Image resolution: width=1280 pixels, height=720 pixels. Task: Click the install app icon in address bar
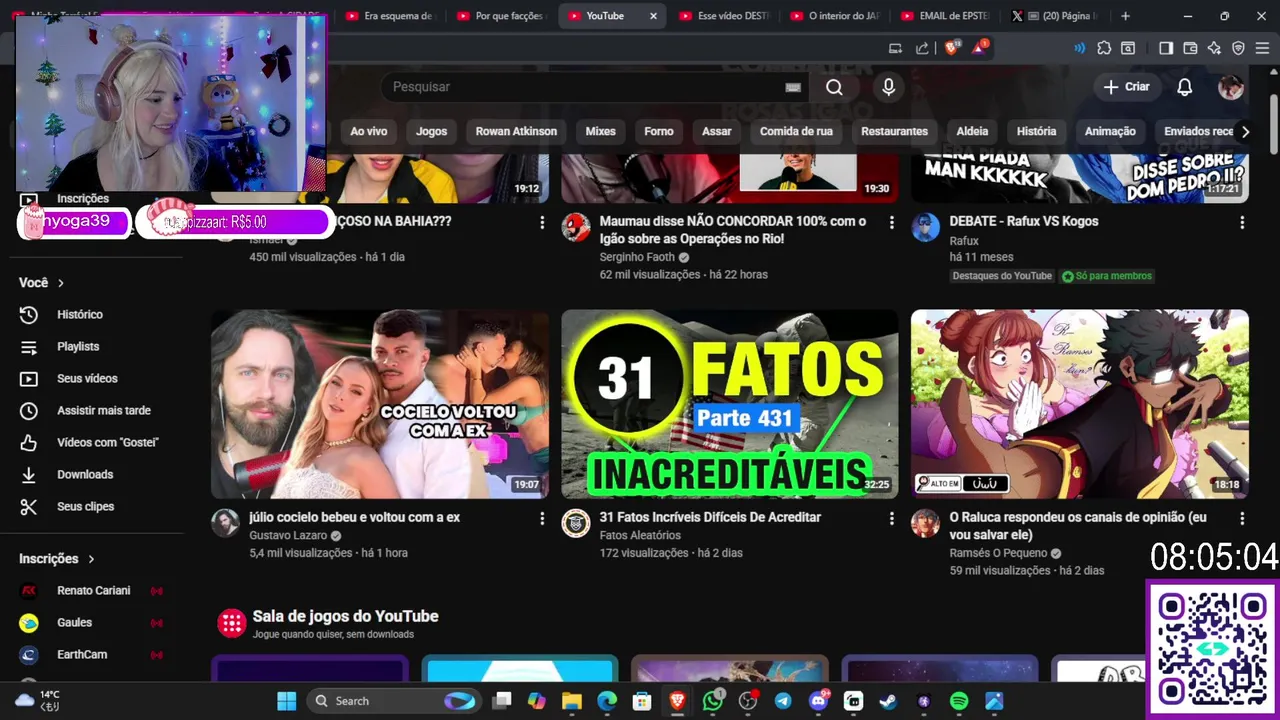tap(896, 48)
